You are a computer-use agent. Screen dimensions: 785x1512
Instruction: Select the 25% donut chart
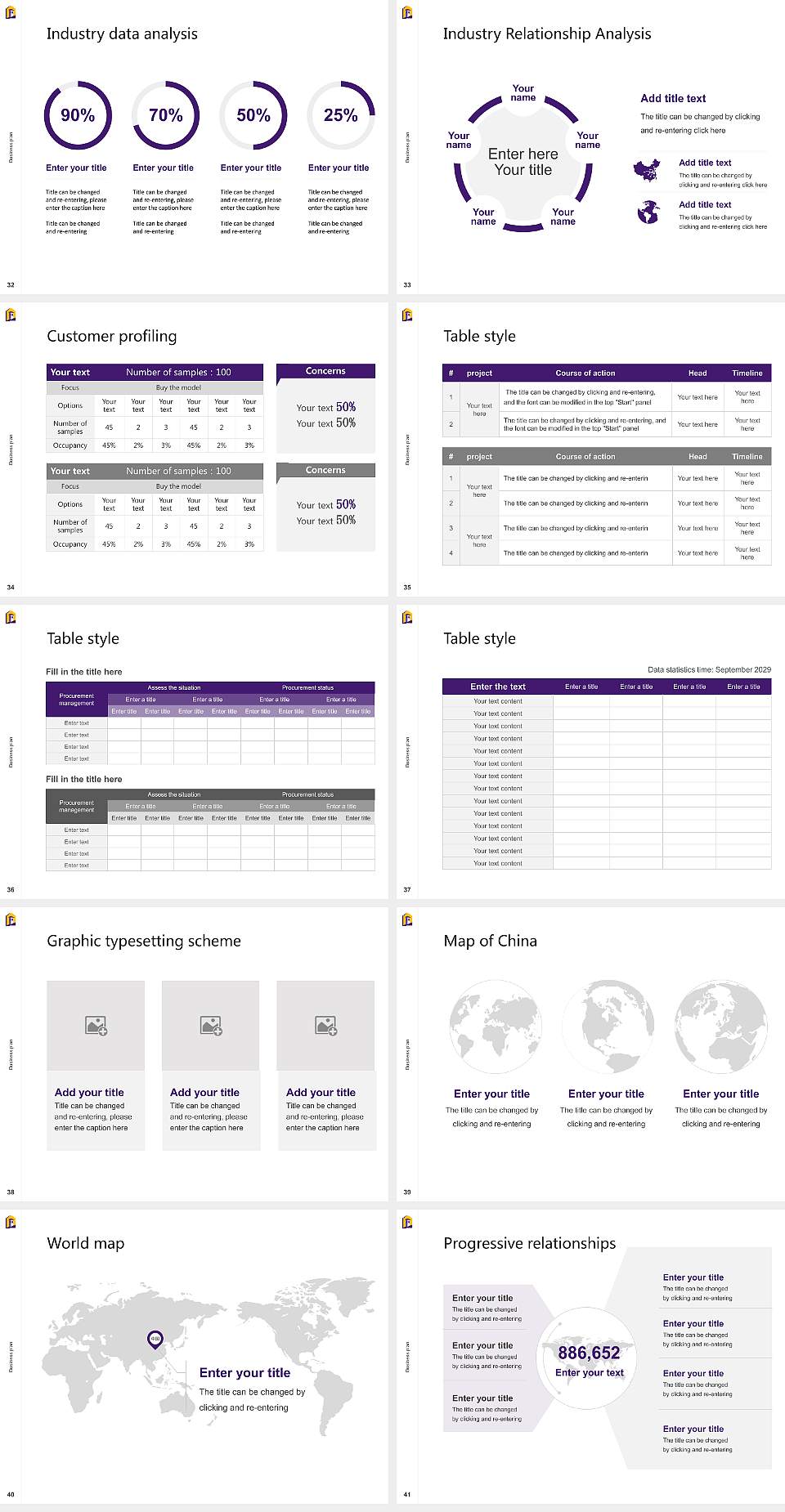pos(341,115)
